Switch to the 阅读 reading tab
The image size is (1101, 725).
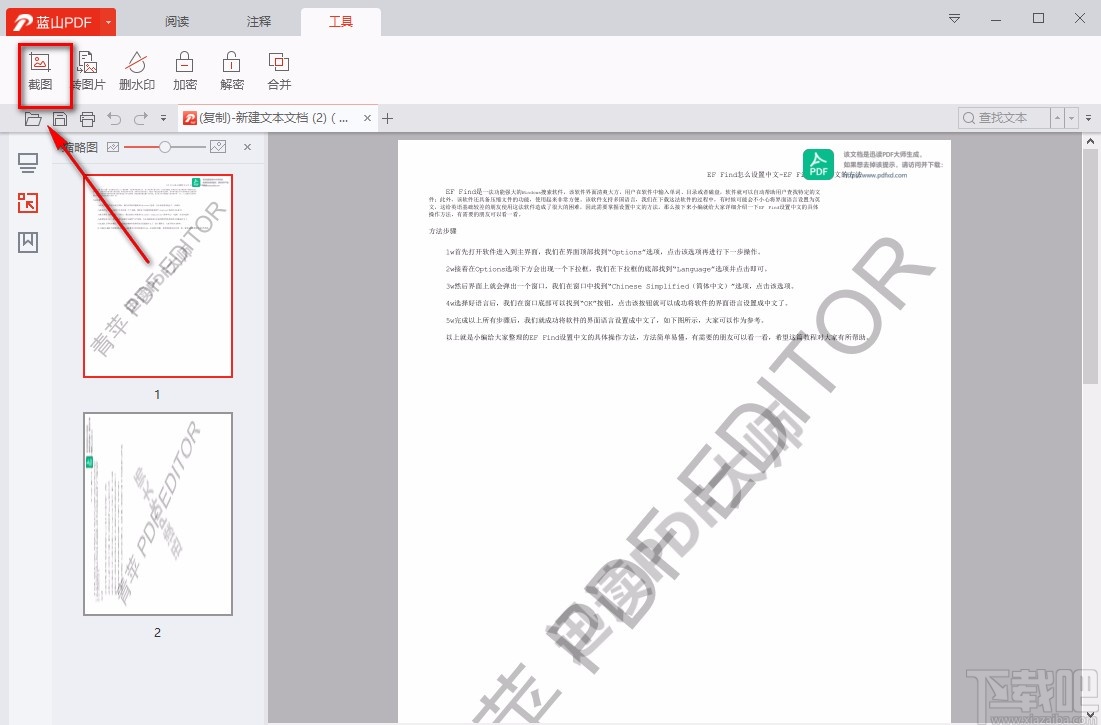176,20
